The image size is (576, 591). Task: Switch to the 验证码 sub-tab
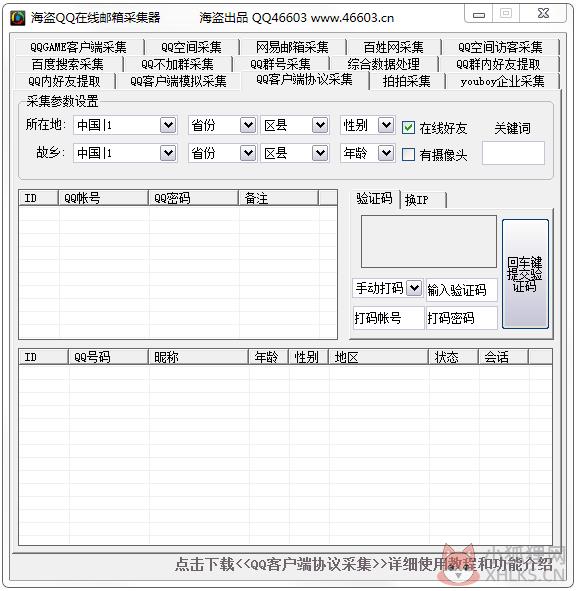[375, 199]
